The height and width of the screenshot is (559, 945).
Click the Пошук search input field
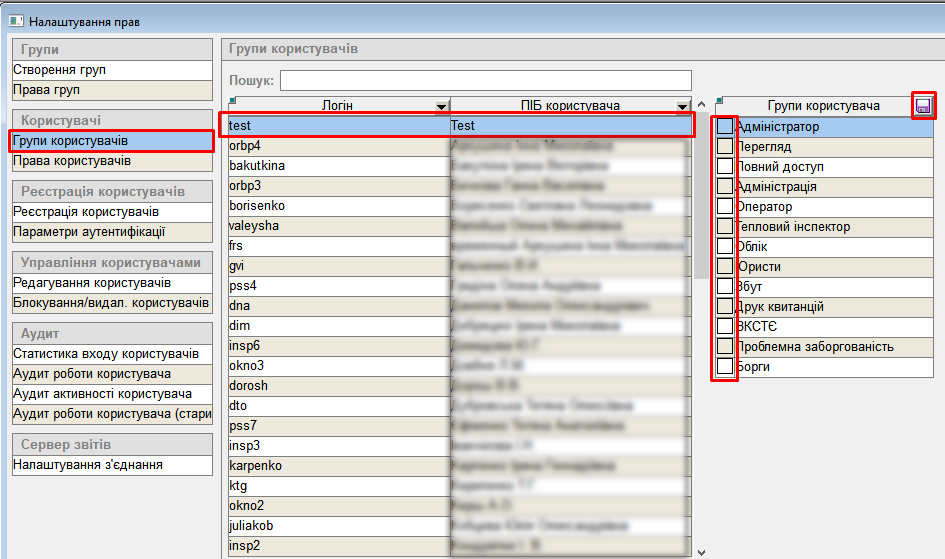[485, 80]
